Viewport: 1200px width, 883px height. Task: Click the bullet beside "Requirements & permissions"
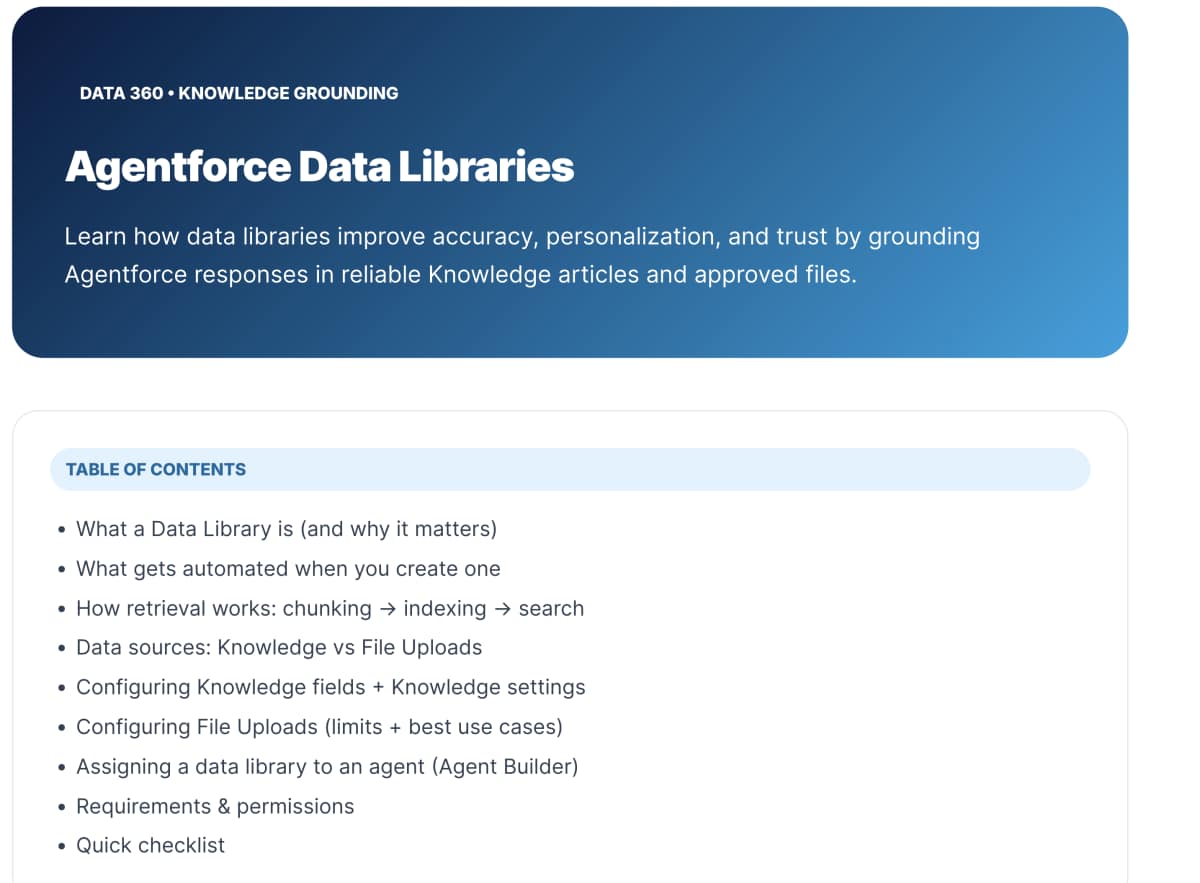(x=62, y=807)
